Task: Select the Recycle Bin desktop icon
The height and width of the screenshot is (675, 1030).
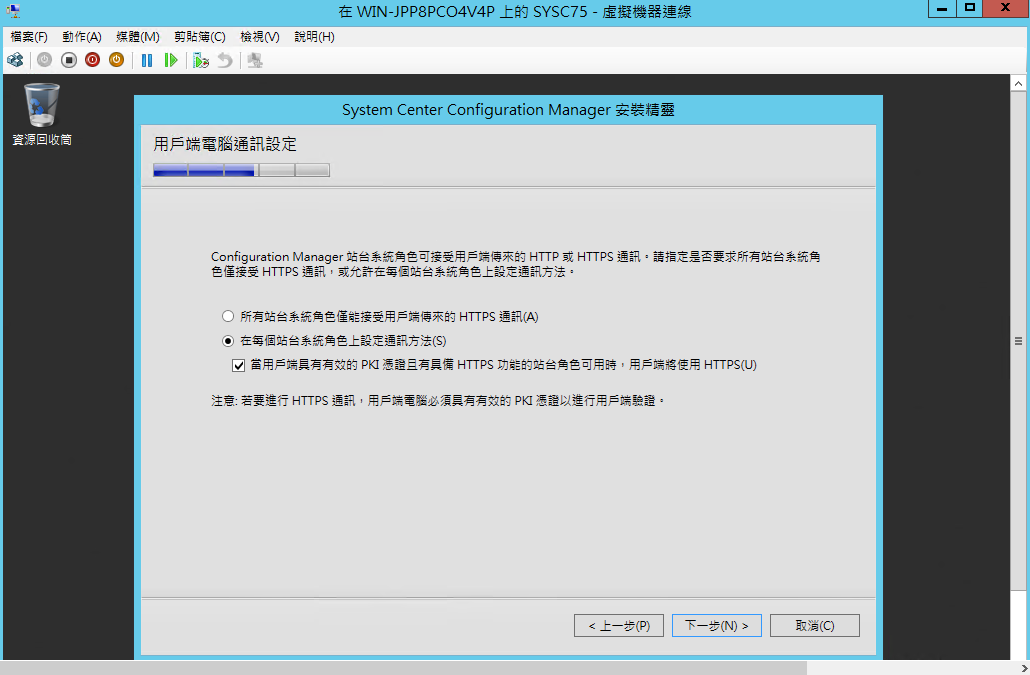Action: (x=42, y=114)
